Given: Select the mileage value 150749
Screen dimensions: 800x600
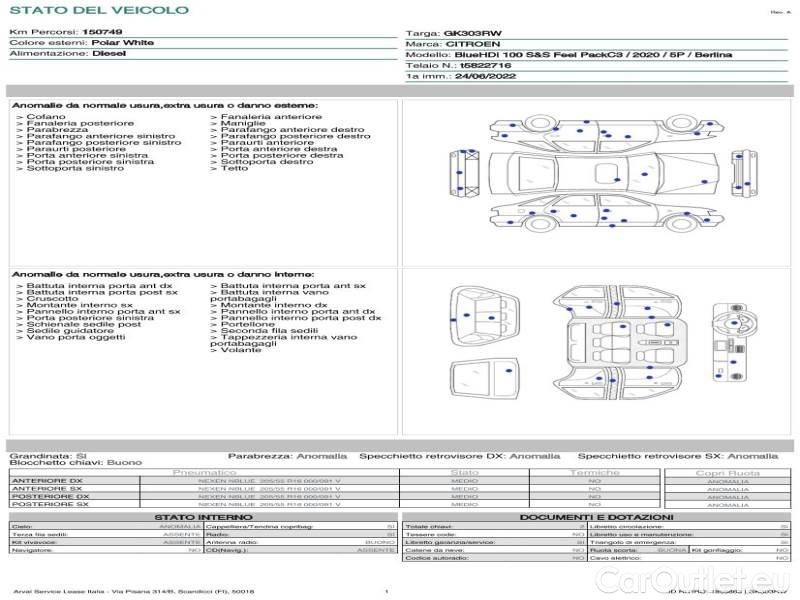Looking at the screenshot, I should coord(103,32).
